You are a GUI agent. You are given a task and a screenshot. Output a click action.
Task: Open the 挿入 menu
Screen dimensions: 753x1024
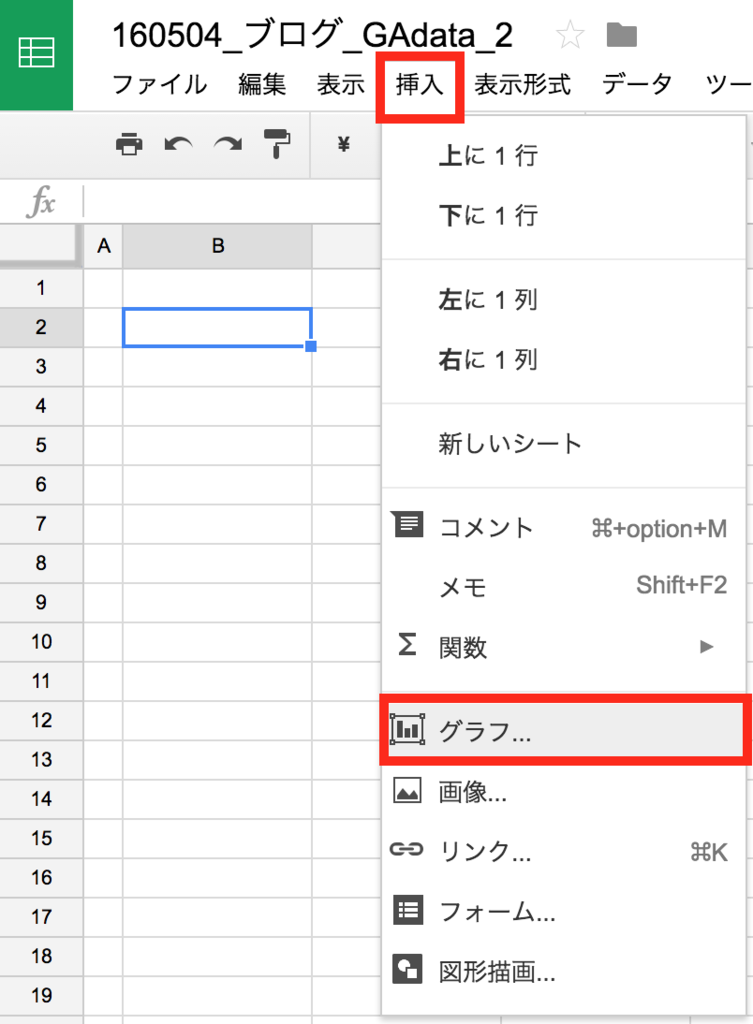tap(419, 85)
